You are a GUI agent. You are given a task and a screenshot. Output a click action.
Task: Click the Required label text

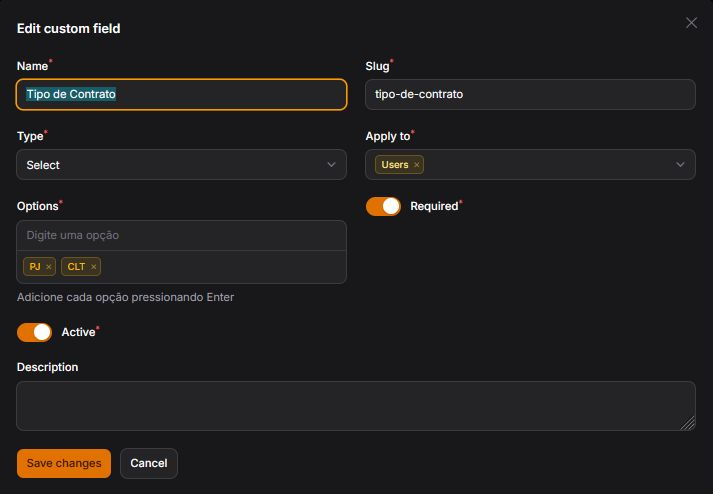click(433, 206)
